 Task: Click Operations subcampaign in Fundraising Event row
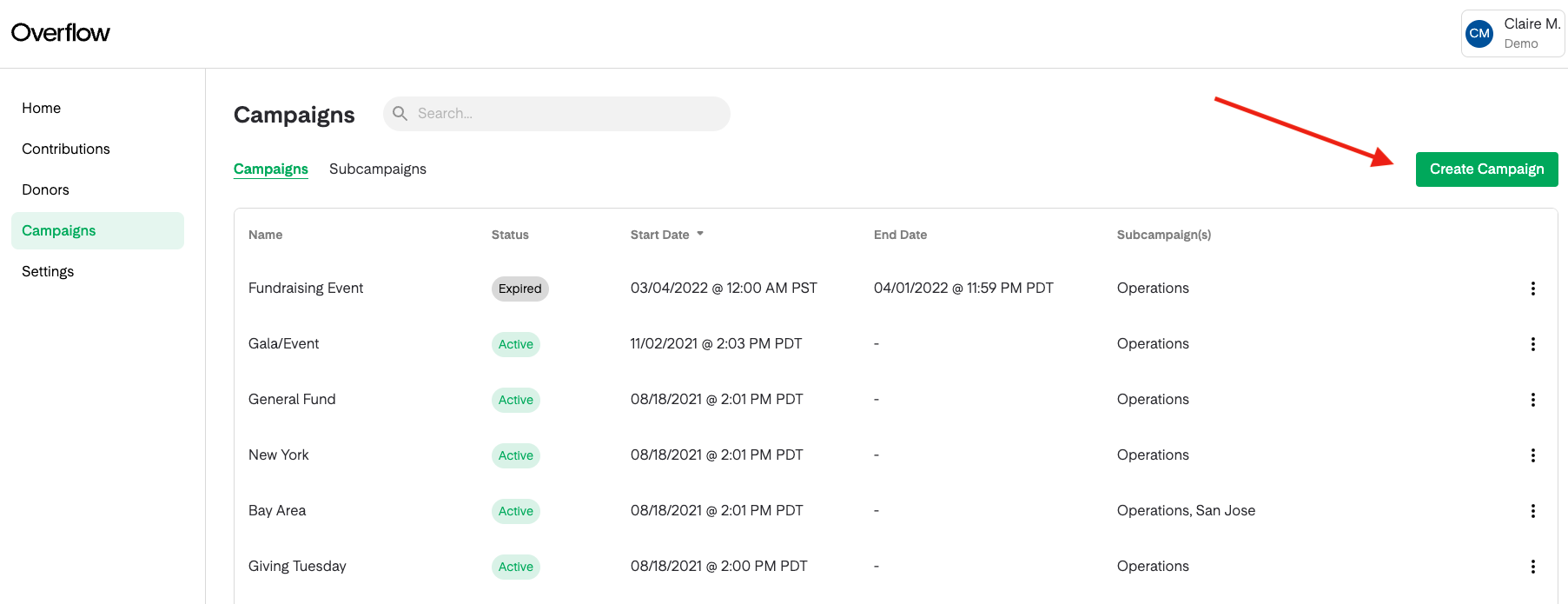(x=1153, y=288)
